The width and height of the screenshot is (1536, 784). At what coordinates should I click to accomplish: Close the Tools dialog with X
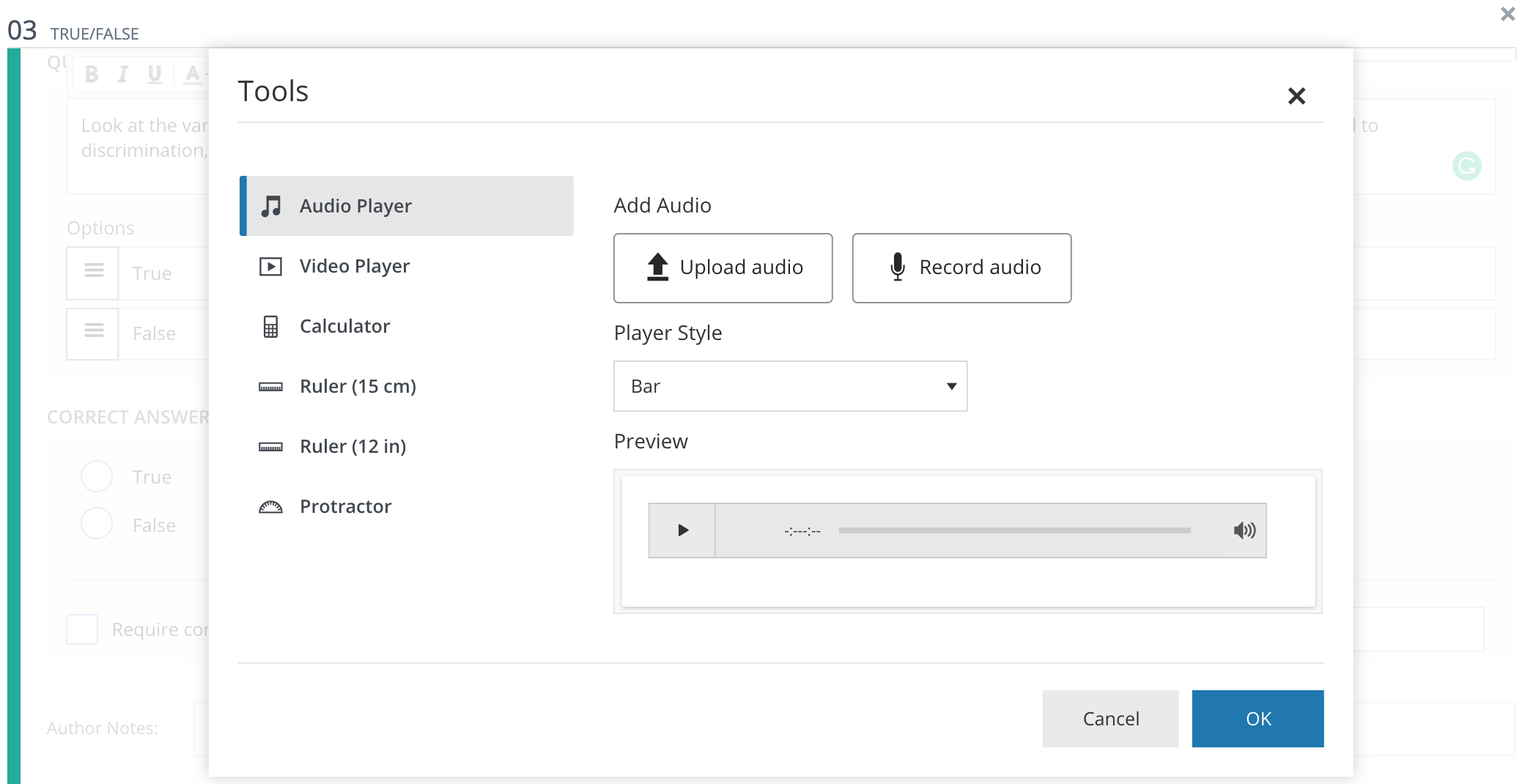click(x=1296, y=96)
